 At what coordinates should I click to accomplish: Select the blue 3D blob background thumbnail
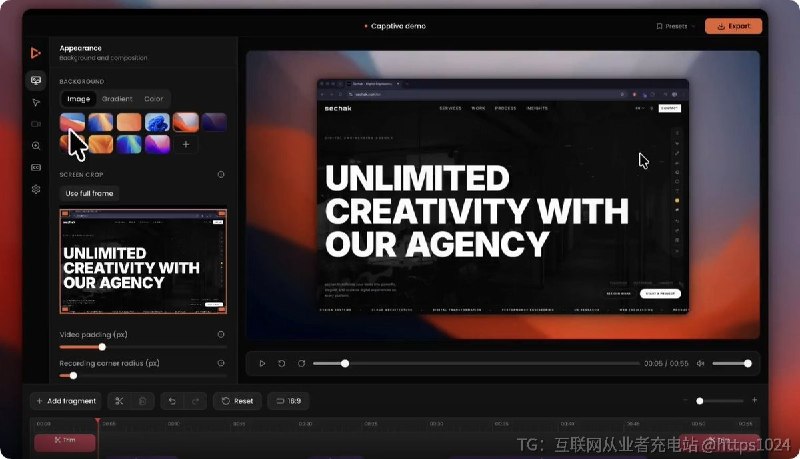tap(157, 122)
